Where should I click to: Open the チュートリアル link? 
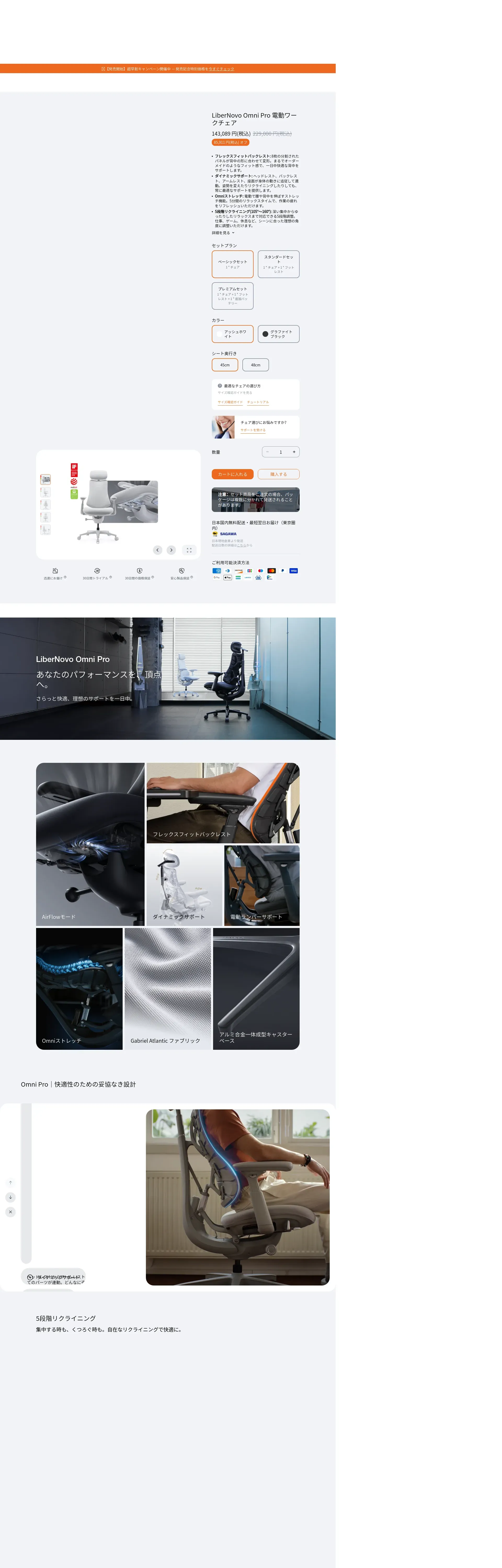pyautogui.click(x=258, y=402)
